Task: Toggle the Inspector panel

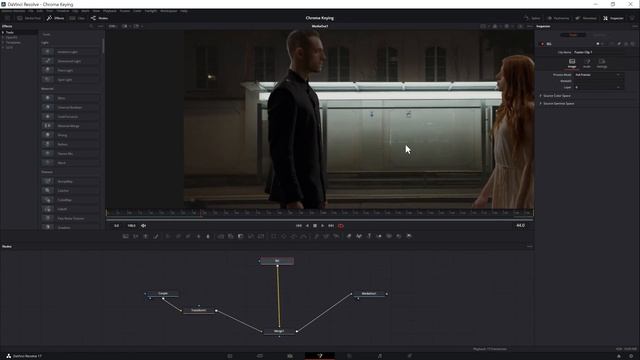Action: point(613,18)
